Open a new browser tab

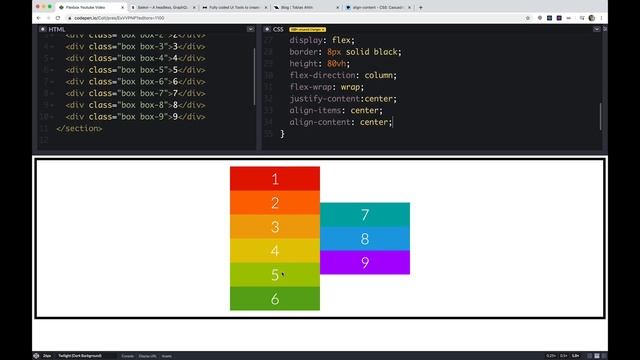(x=420, y=7)
